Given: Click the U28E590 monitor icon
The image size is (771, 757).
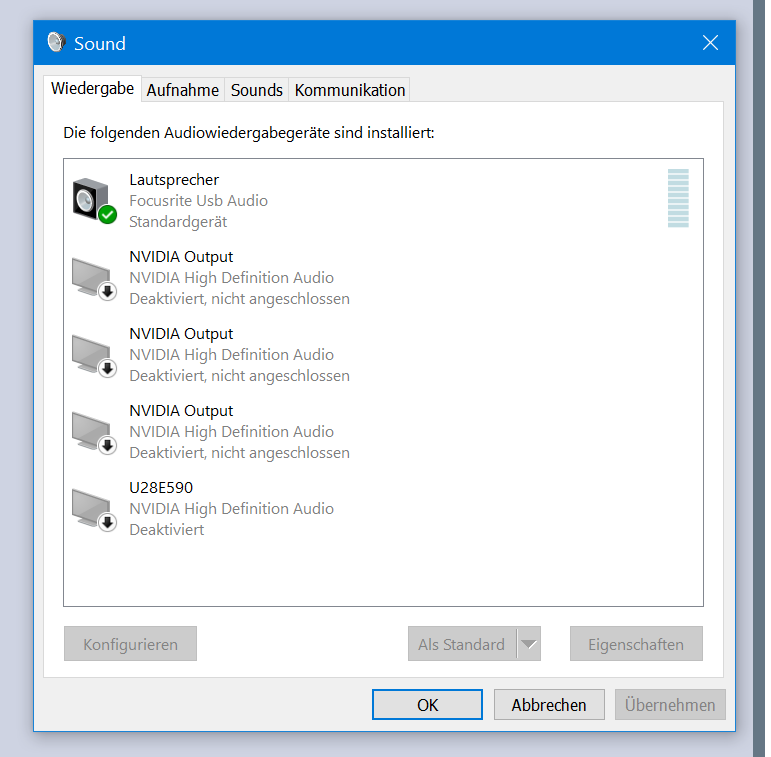Looking at the screenshot, I should (x=94, y=508).
